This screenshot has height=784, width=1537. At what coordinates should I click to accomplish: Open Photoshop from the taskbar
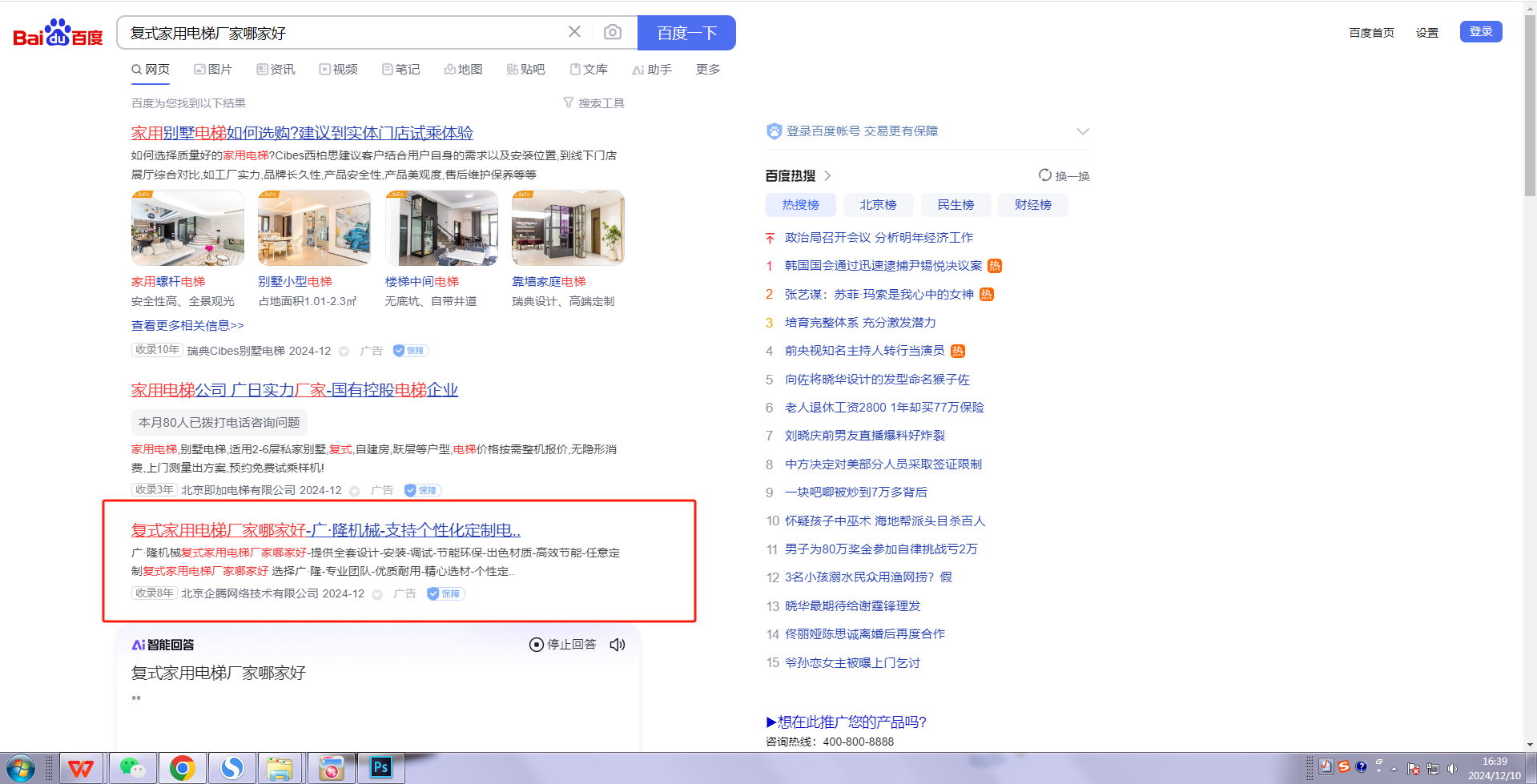tap(380, 768)
